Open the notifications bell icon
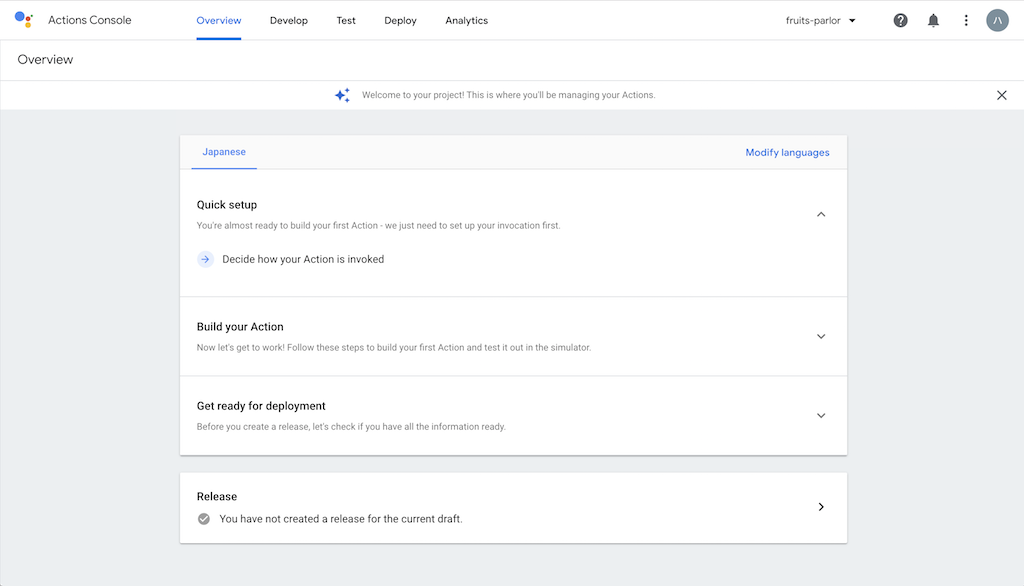The width and height of the screenshot is (1024, 586). [x=933, y=20]
